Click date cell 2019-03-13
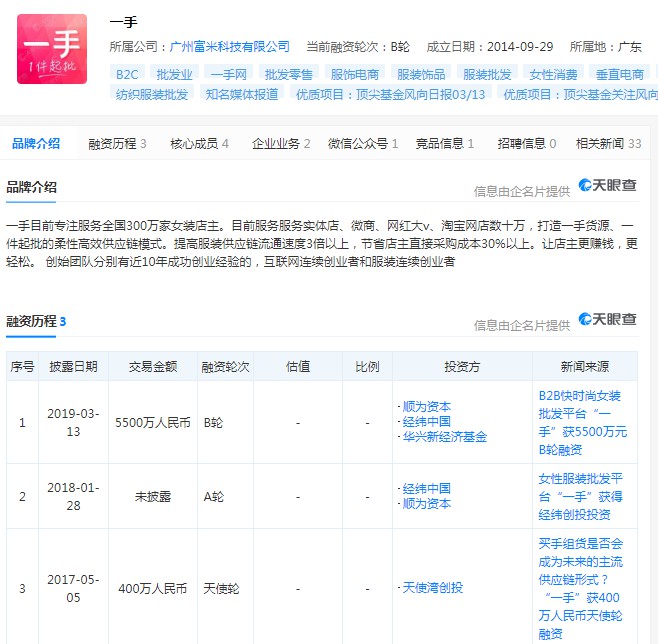 click(x=73, y=422)
